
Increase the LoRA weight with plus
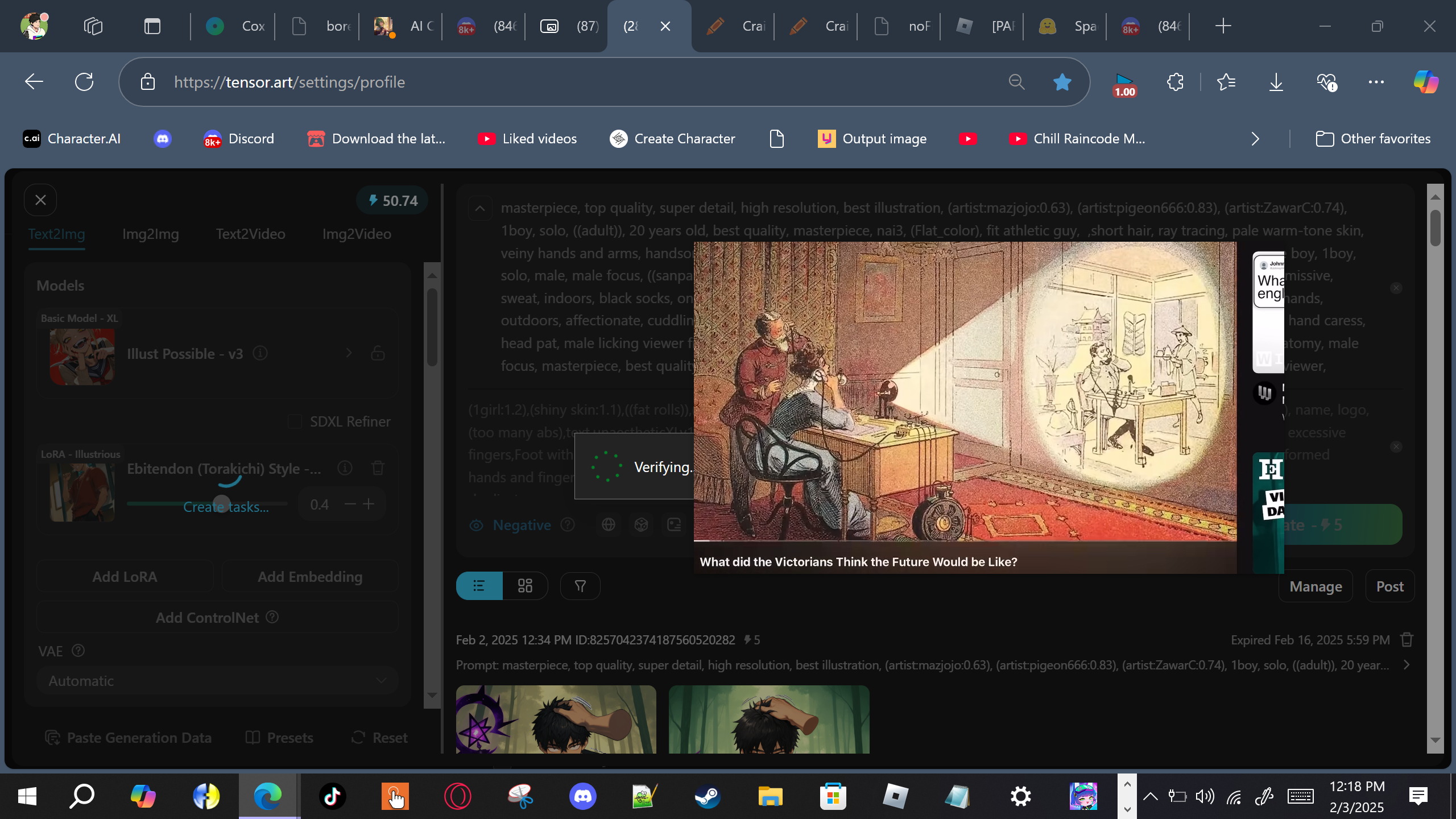pyautogui.click(x=369, y=504)
